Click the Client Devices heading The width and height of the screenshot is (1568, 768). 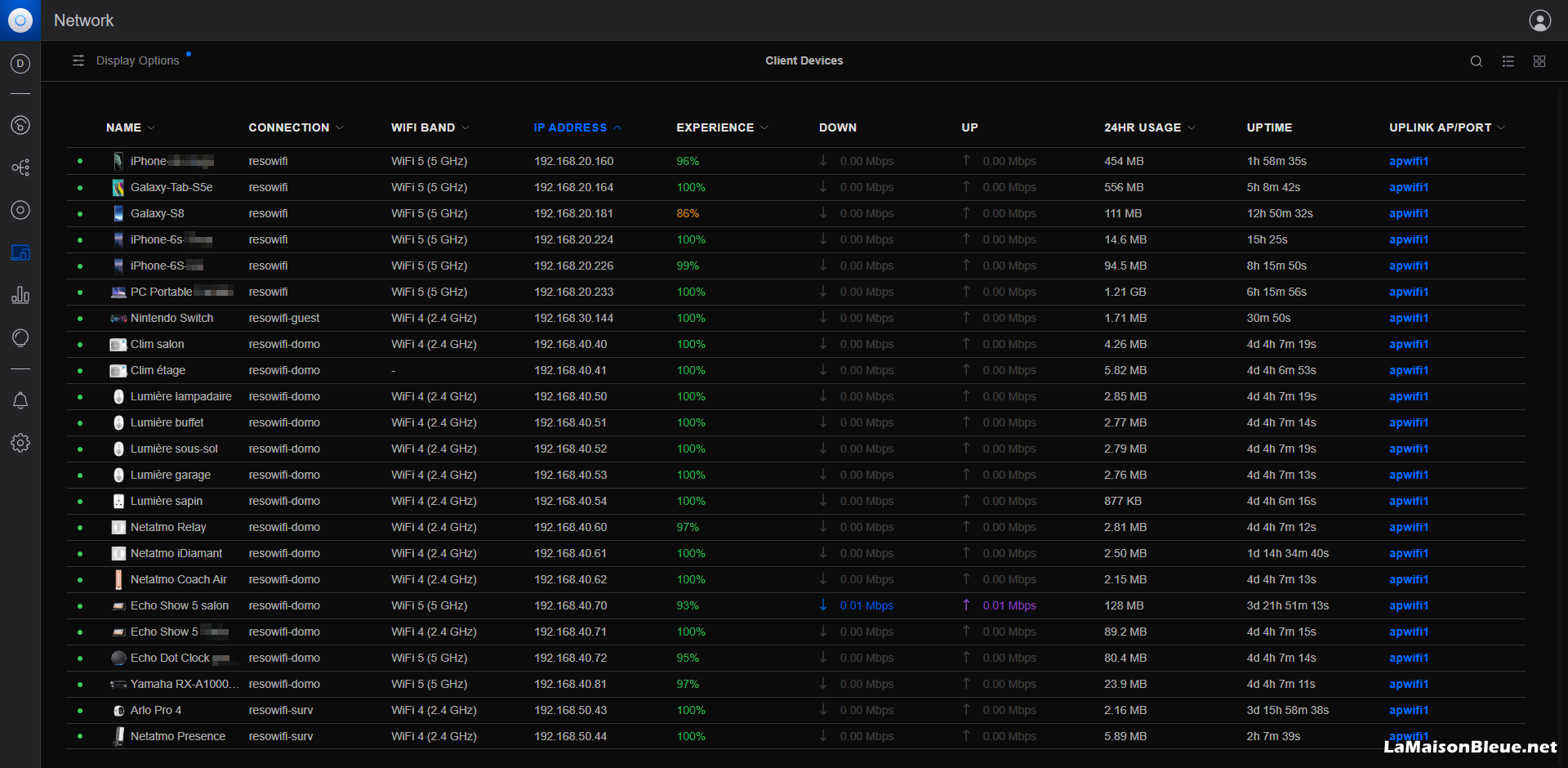pos(804,60)
